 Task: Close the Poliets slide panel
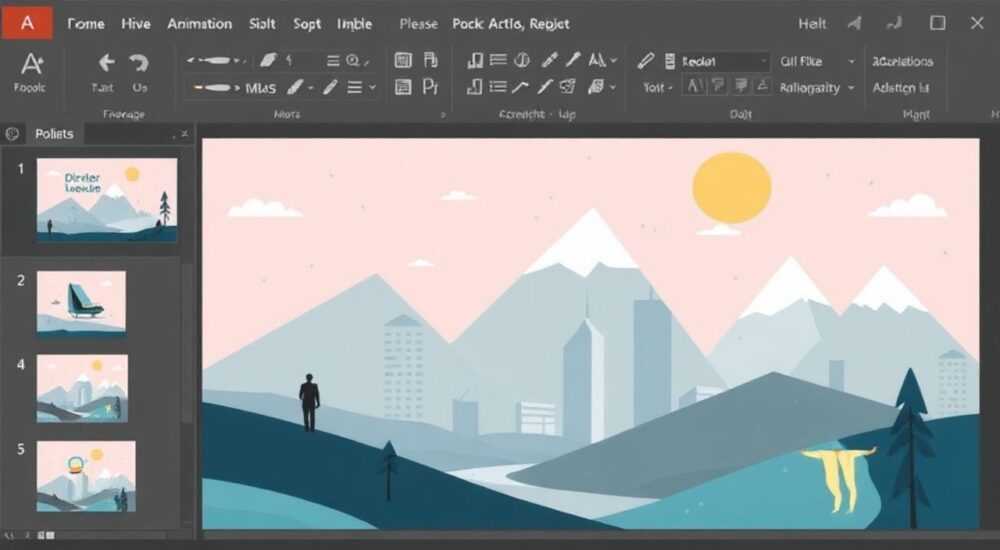pos(184,134)
